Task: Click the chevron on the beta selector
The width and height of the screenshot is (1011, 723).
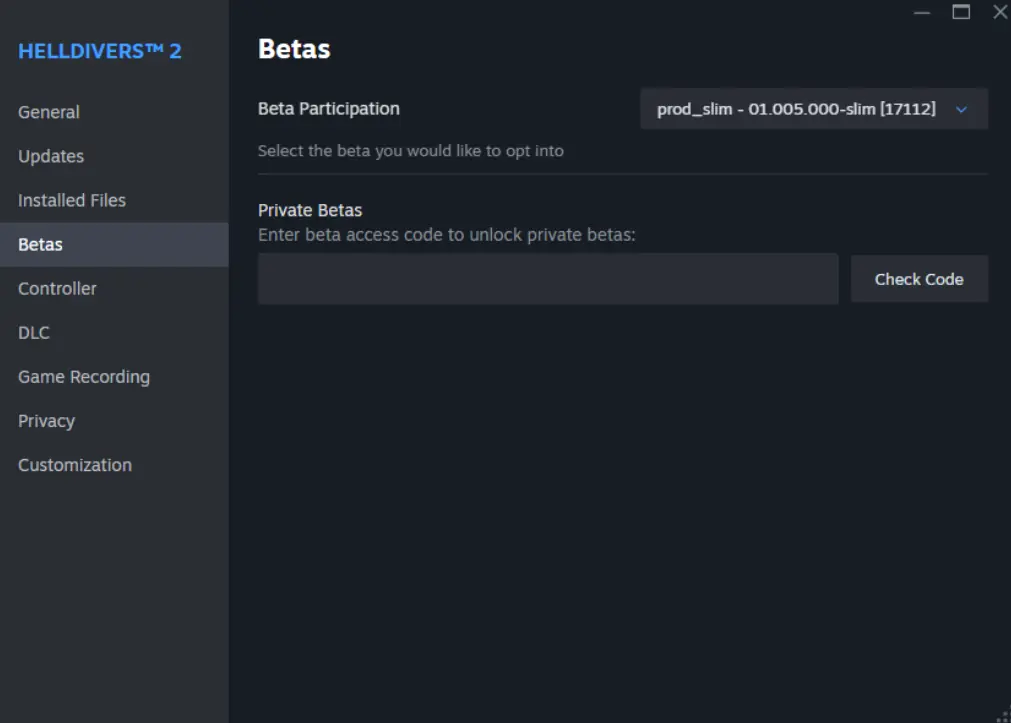Action: coord(962,109)
